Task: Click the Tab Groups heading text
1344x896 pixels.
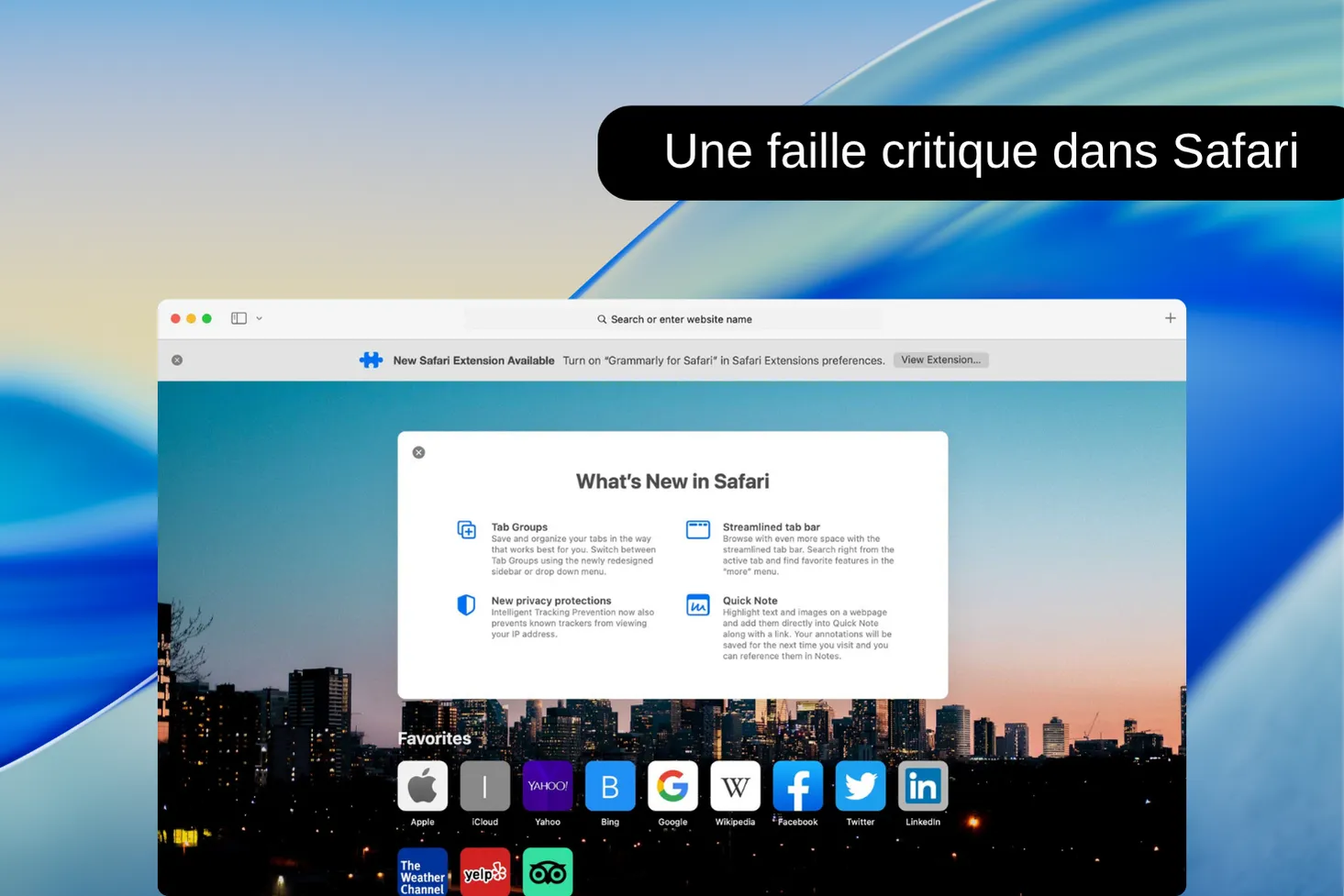Action: click(x=519, y=526)
